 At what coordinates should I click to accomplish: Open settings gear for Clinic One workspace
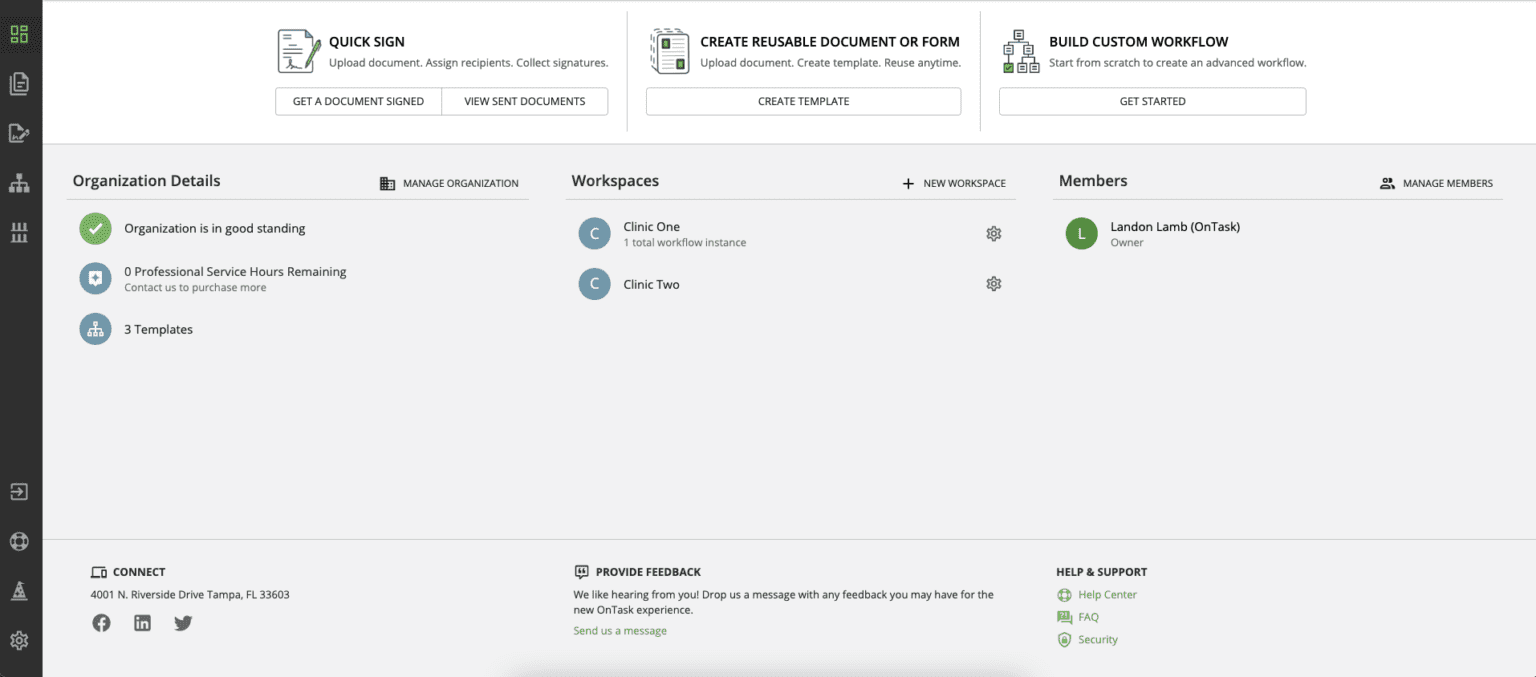[x=993, y=233]
